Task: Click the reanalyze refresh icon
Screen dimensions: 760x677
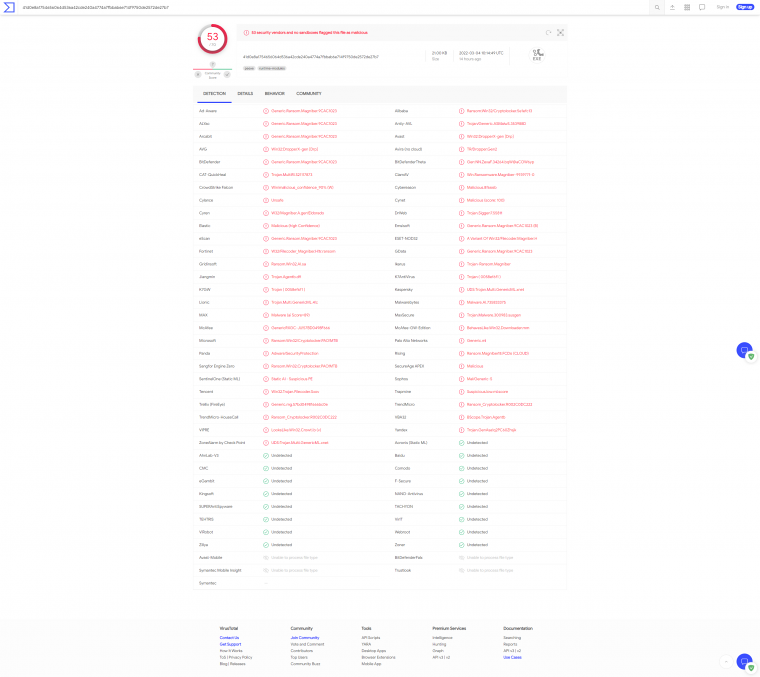Action: tap(548, 32)
